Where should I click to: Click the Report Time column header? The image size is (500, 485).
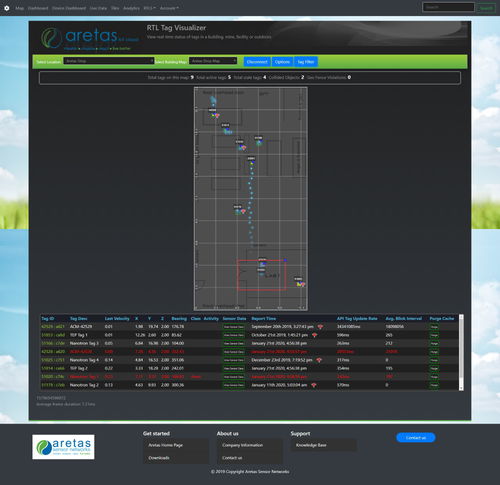point(264,319)
